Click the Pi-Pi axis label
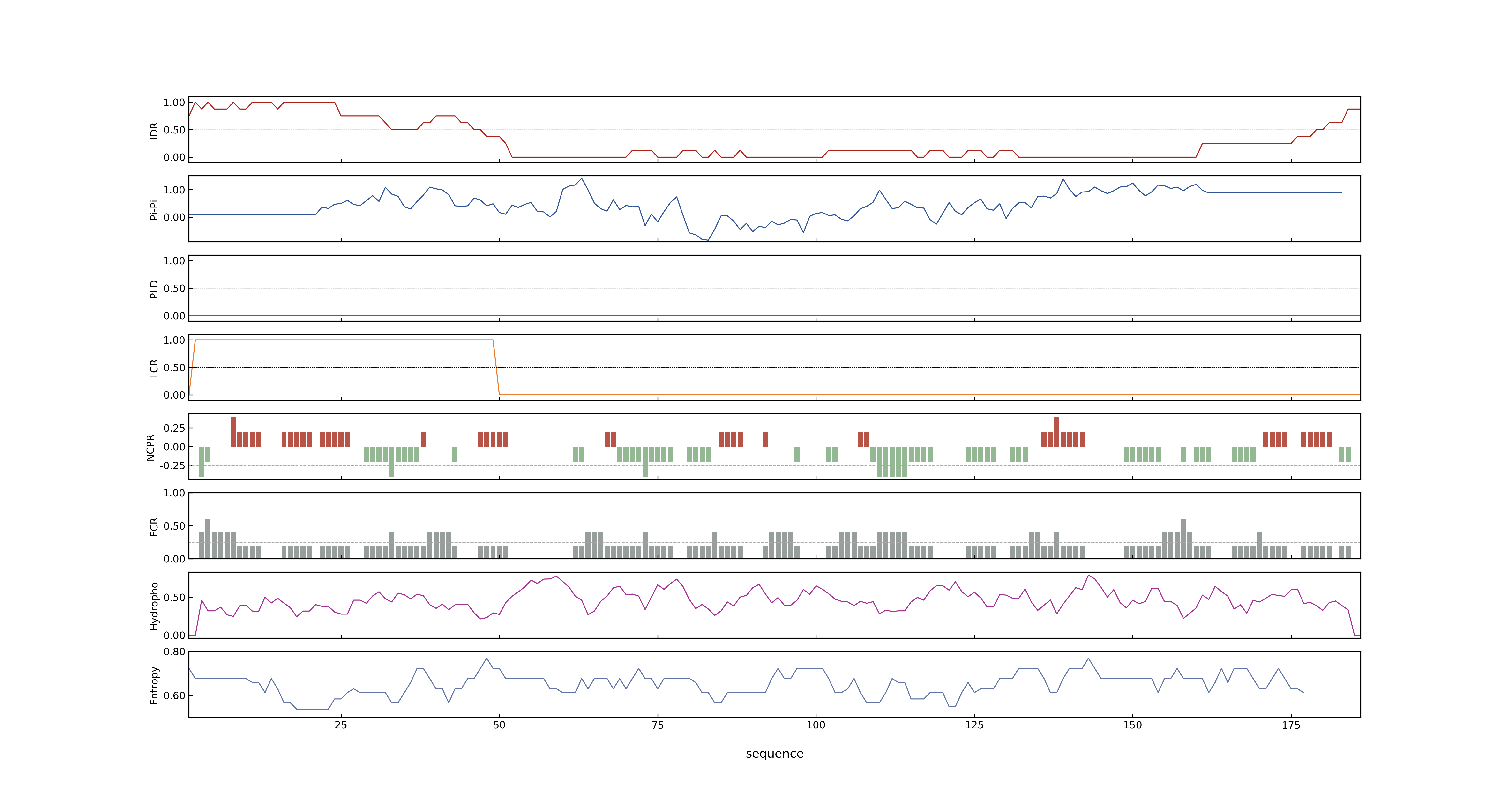The height and width of the screenshot is (806, 1512). [x=154, y=209]
